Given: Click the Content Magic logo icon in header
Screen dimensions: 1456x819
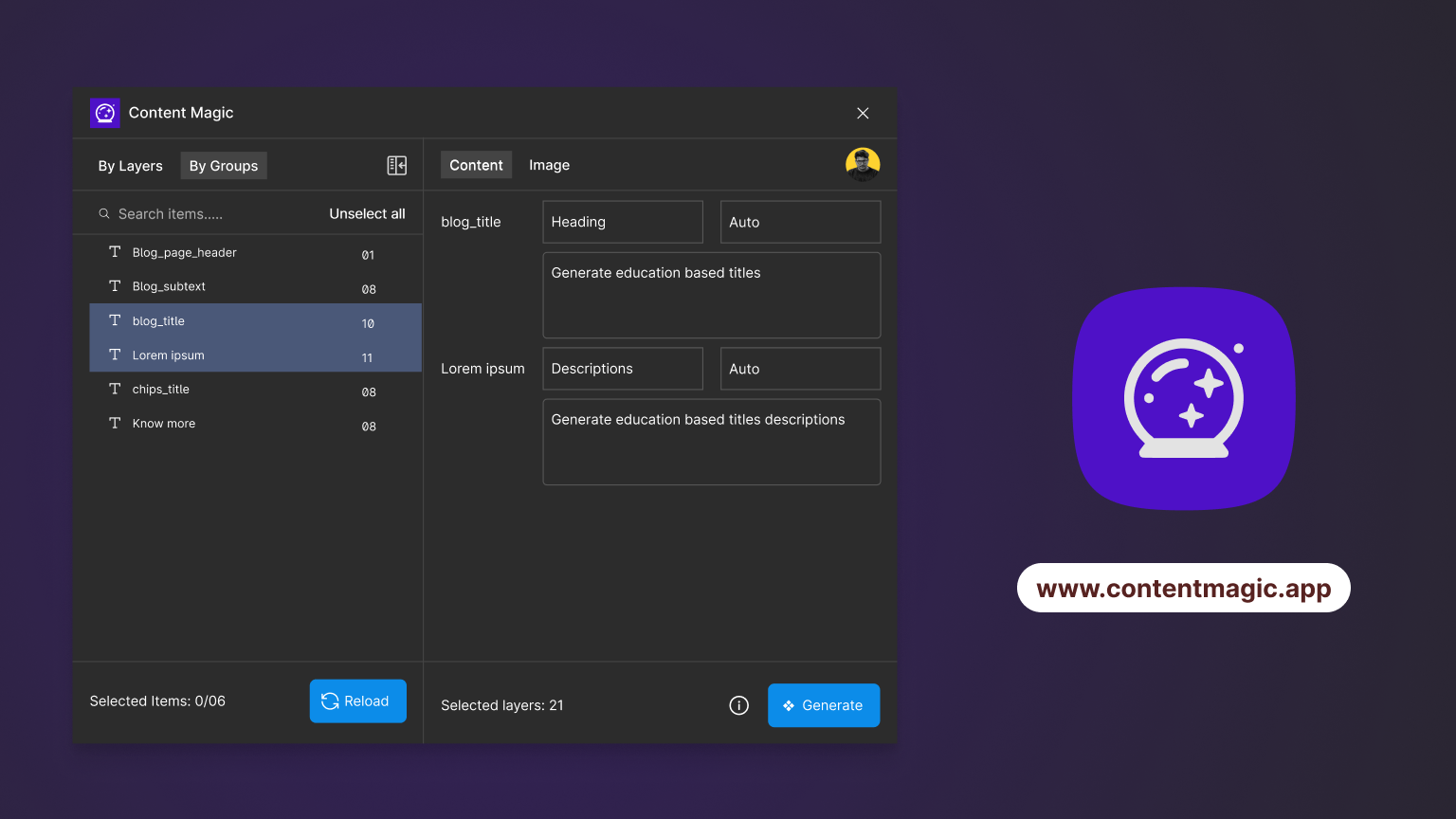Looking at the screenshot, I should click(x=105, y=113).
